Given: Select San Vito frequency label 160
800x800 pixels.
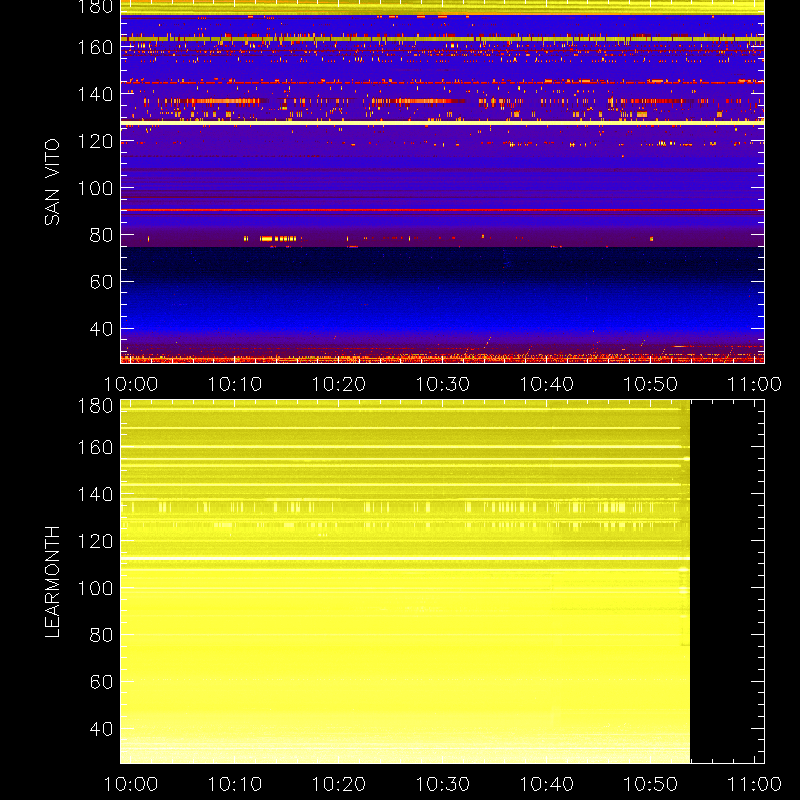Looking at the screenshot, I should pyautogui.click(x=95, y=47).
